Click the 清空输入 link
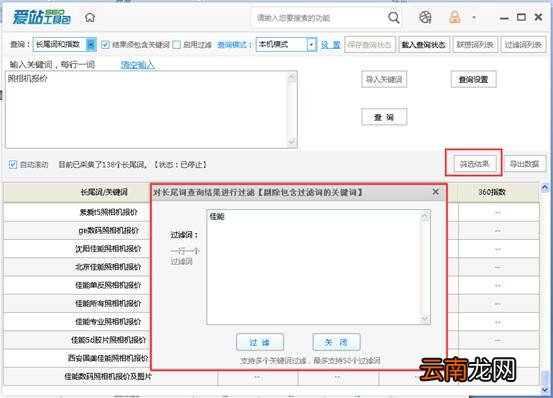The height and width of the screenshot is (398, 553). point(138,65)
